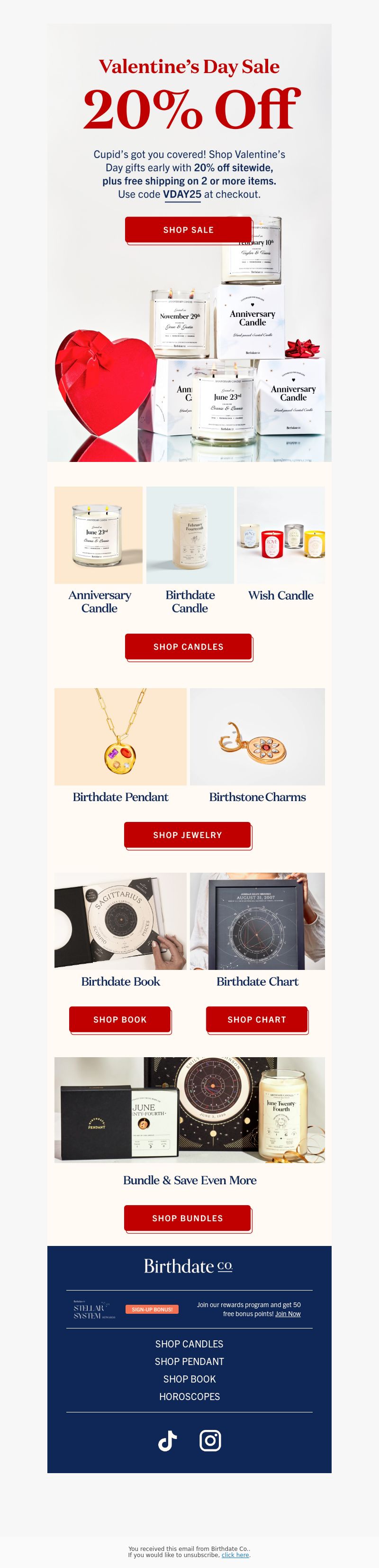Click the SHOP SALE button
Viewport: 379px width, 1568px height.
coord(189,230)
